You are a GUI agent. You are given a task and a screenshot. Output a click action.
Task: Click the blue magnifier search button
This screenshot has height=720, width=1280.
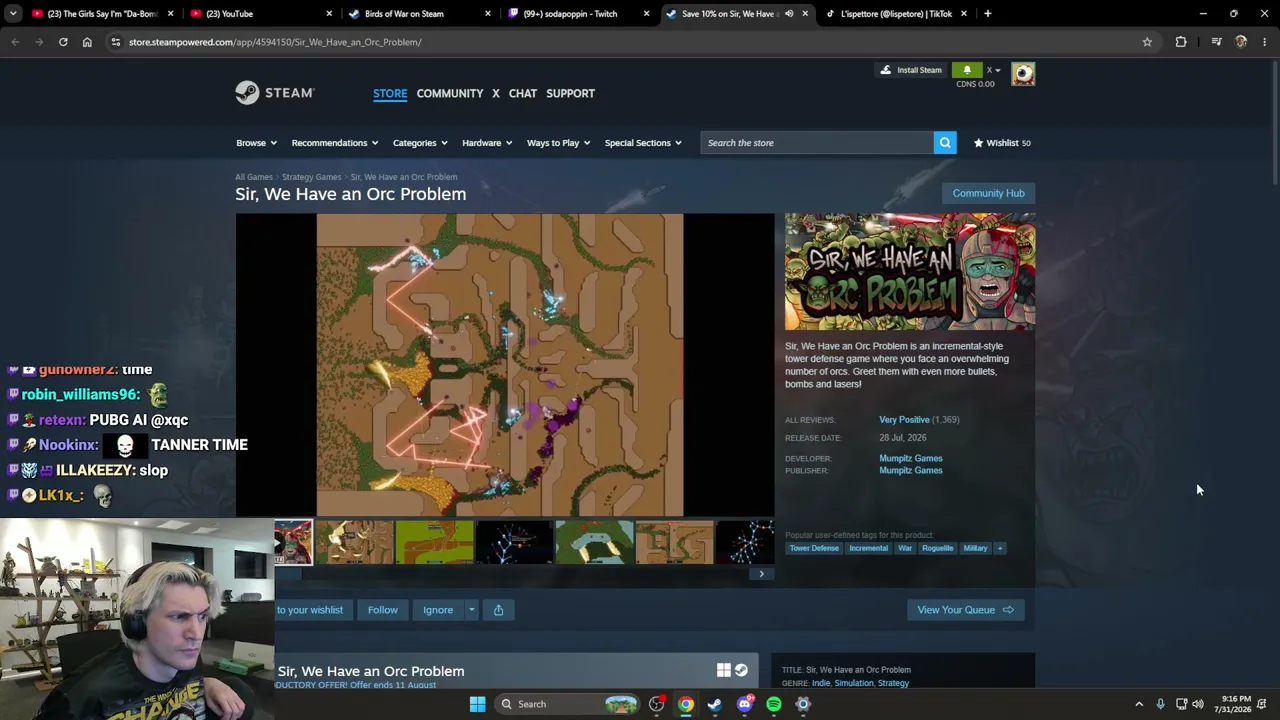pyautogui.click(x=945, y=143)
